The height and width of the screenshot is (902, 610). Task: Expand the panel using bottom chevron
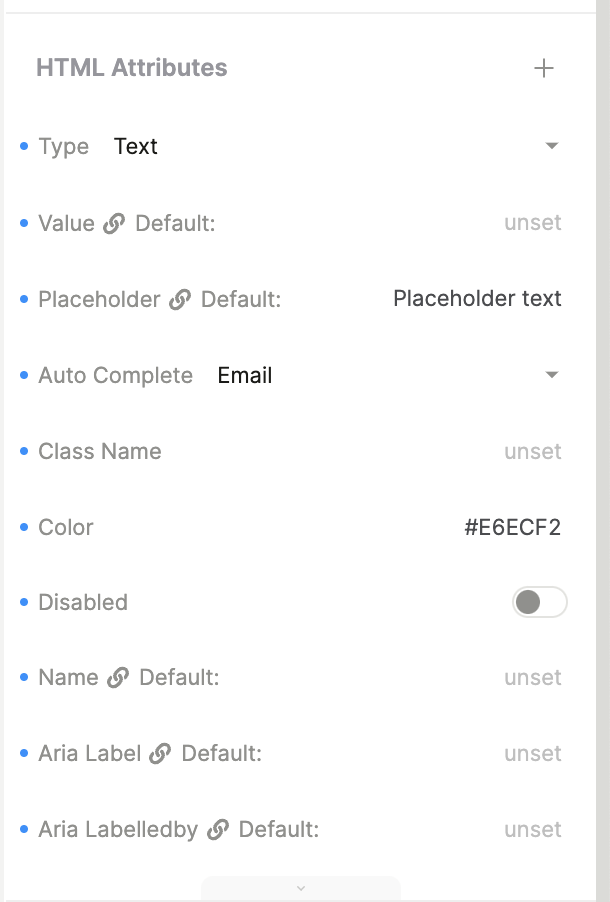point(301,888)
